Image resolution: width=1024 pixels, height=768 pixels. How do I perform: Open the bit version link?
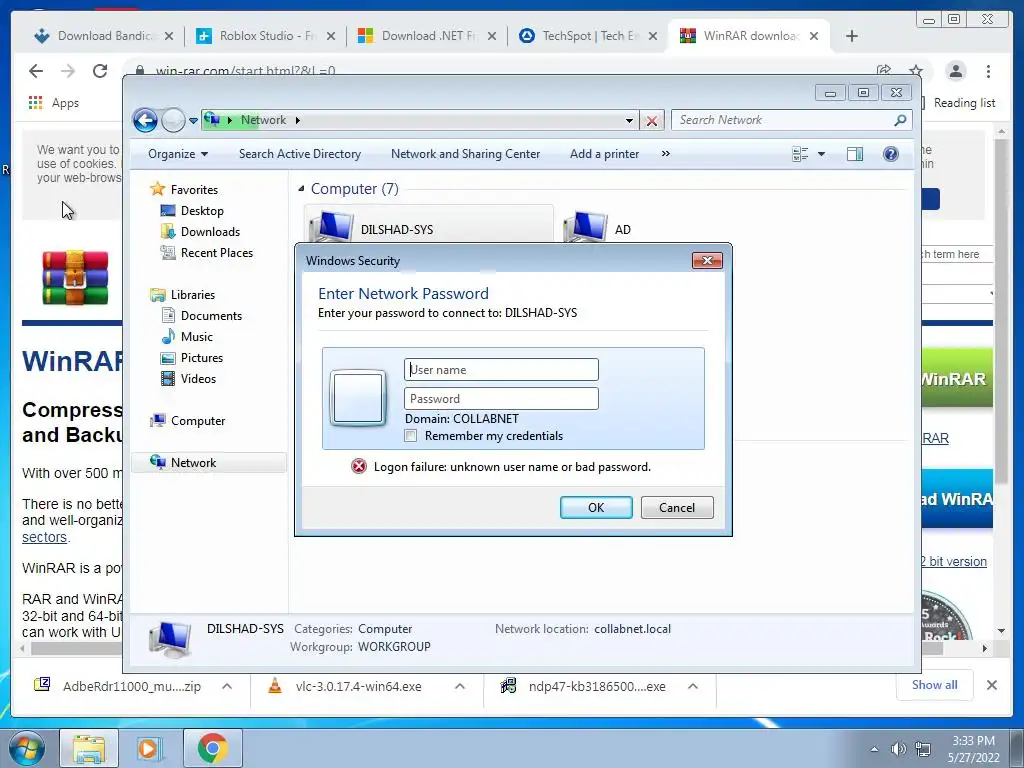tap(953, 561)
